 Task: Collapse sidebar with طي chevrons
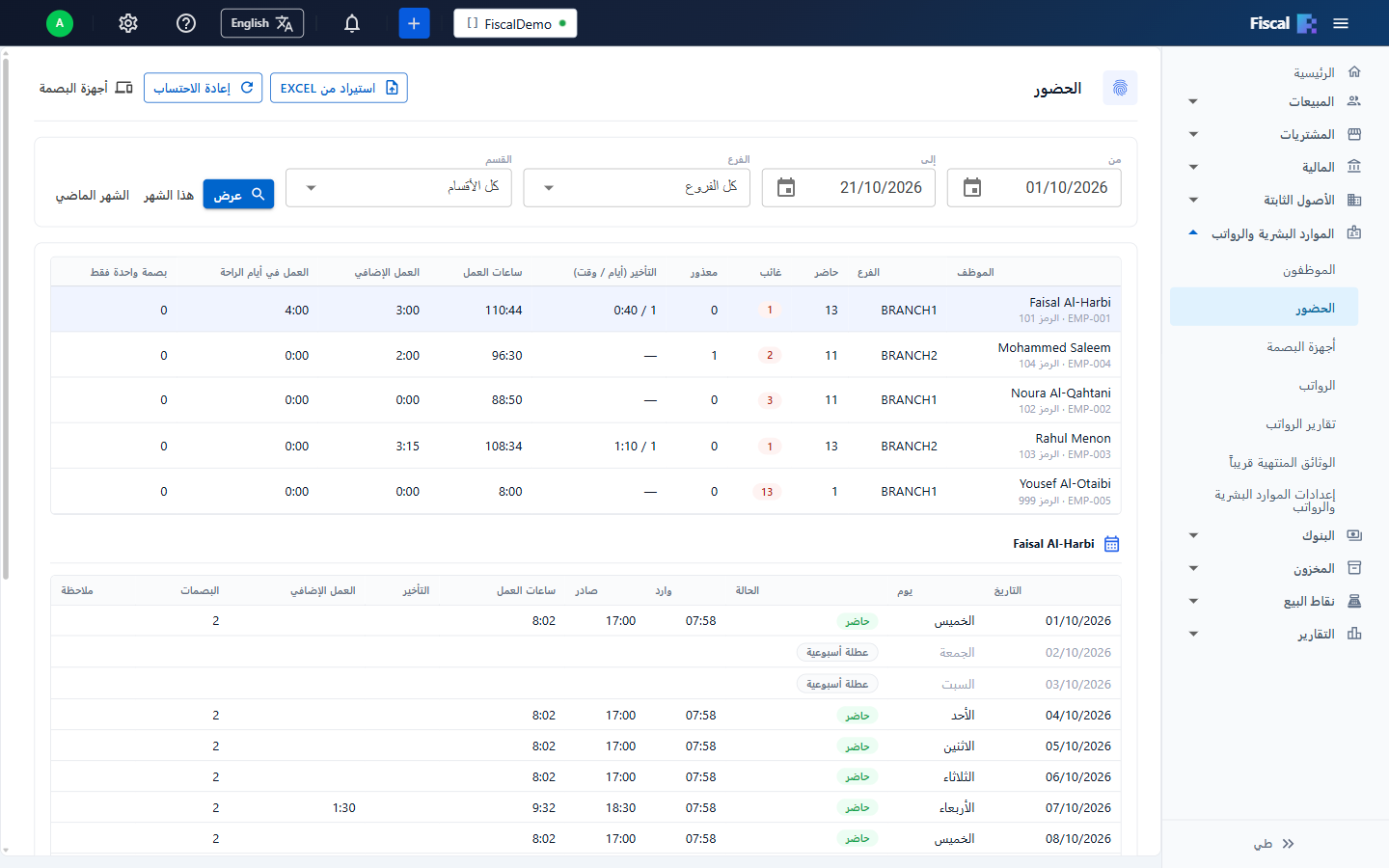pyautogui.click(x=1274, y=844)
